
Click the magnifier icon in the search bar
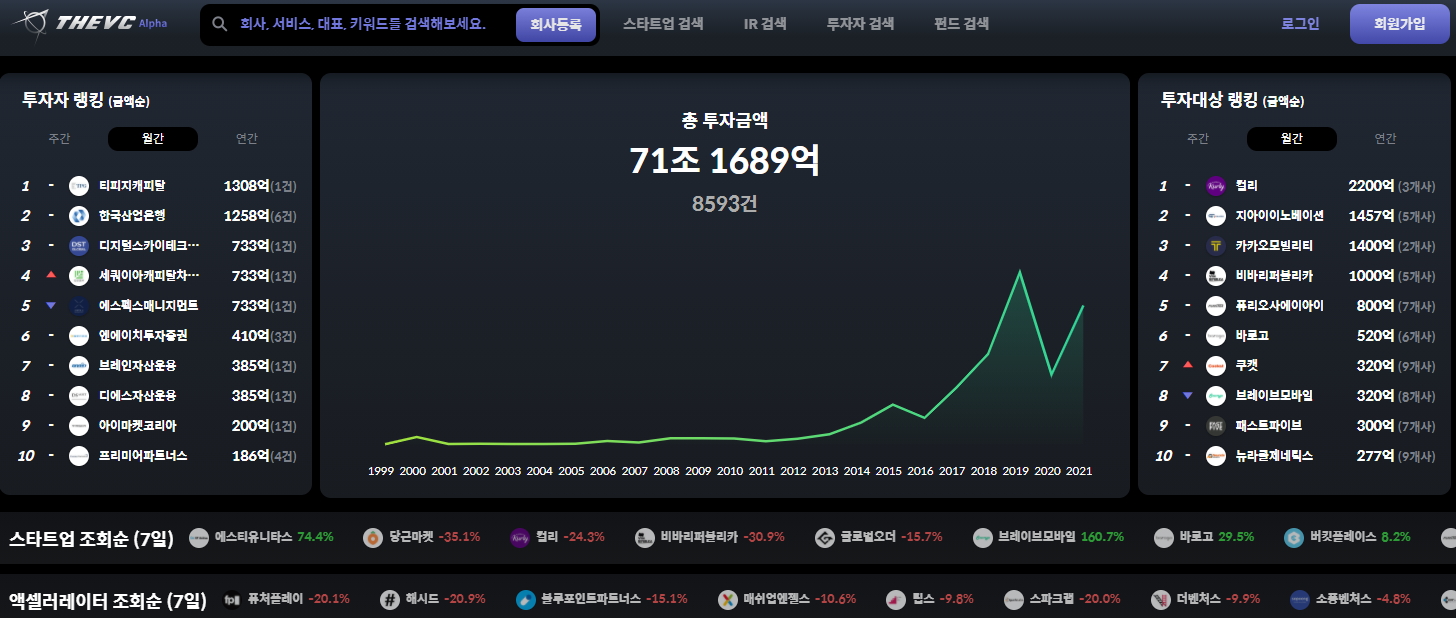tap(220, 24)
